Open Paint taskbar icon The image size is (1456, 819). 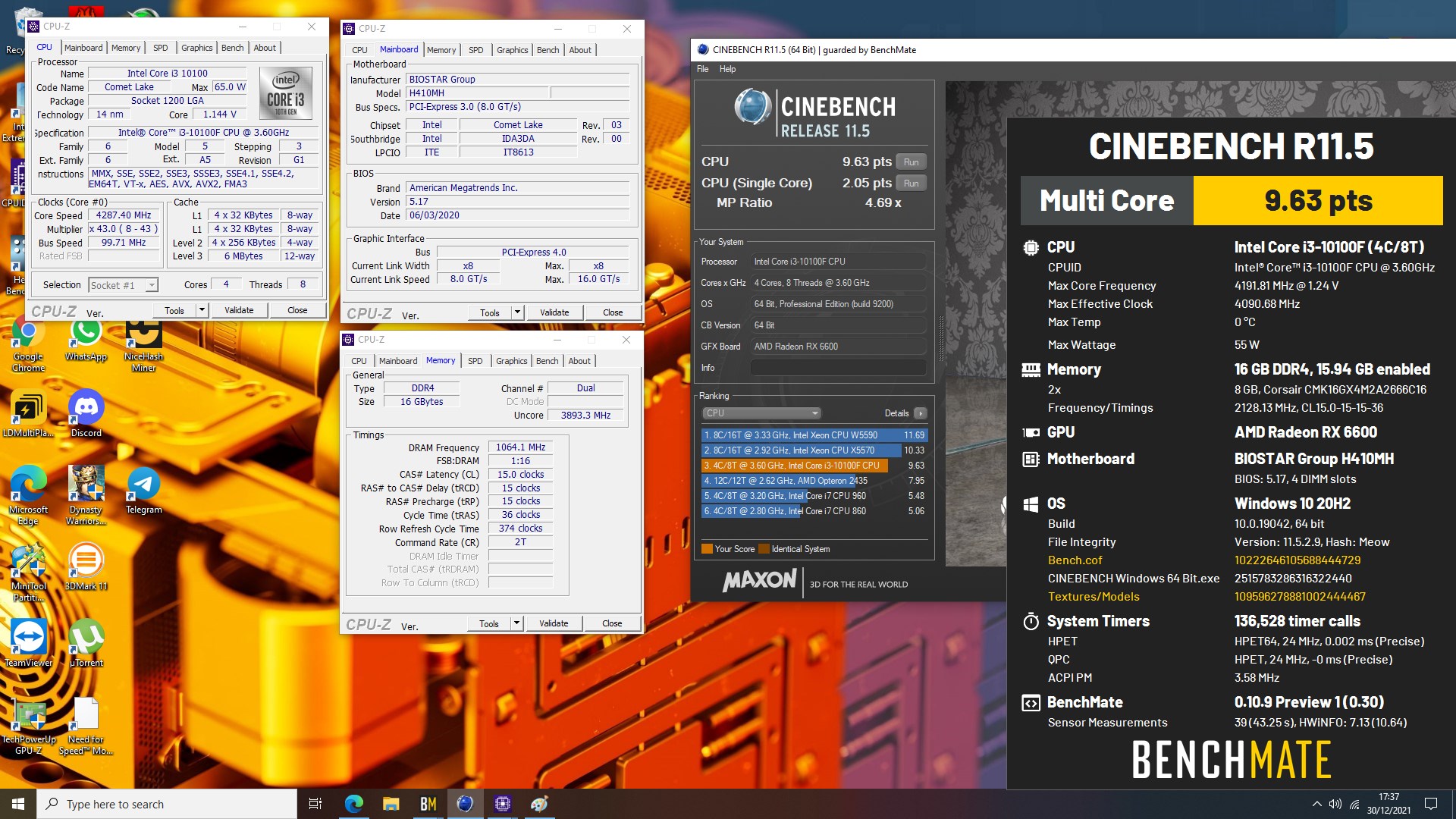click(x=539, y=804)
